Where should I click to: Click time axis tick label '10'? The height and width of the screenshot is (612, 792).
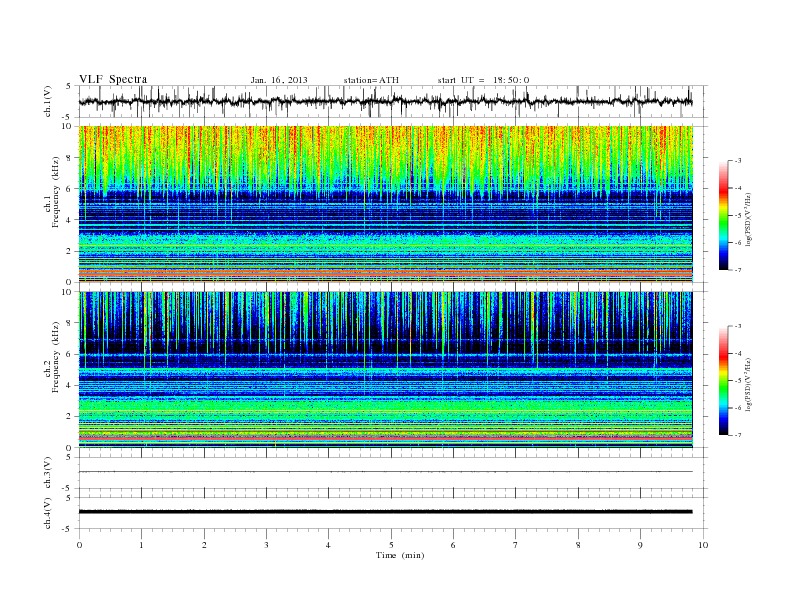tap(703, 545)
